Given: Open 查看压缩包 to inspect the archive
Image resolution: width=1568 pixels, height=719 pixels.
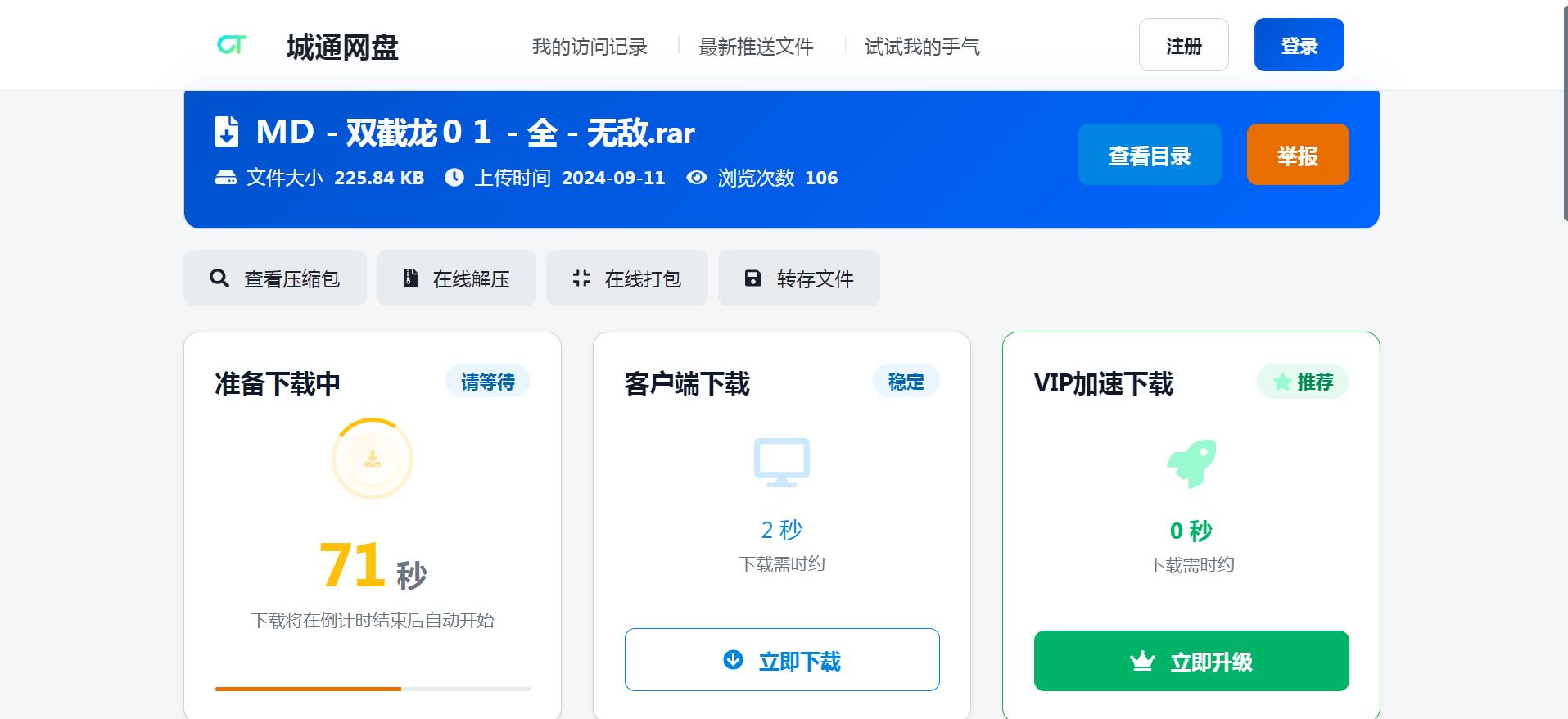Looking at the screenshot, I should point(275,278).
